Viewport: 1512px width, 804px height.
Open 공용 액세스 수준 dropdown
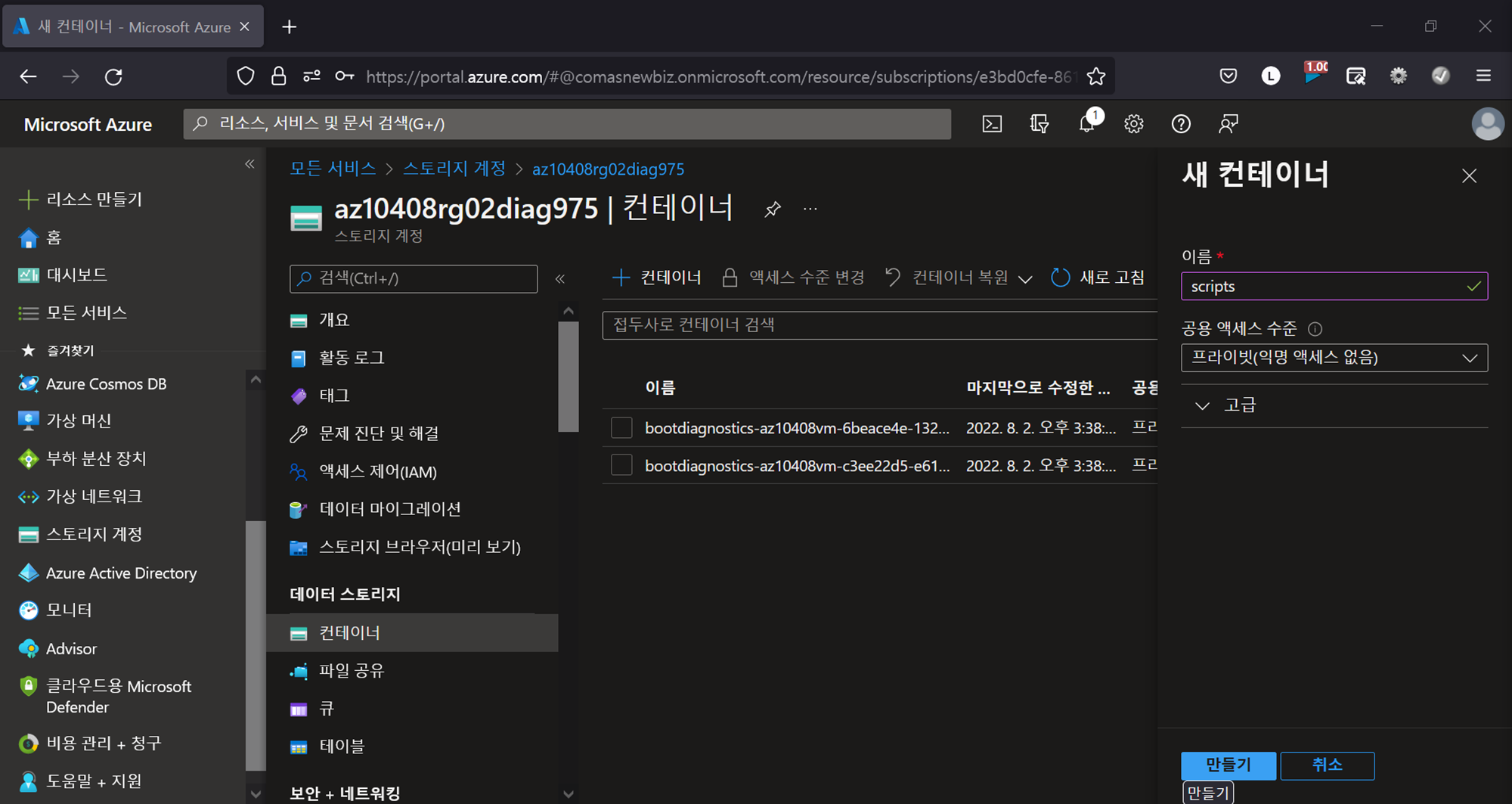pos(1334,358)
